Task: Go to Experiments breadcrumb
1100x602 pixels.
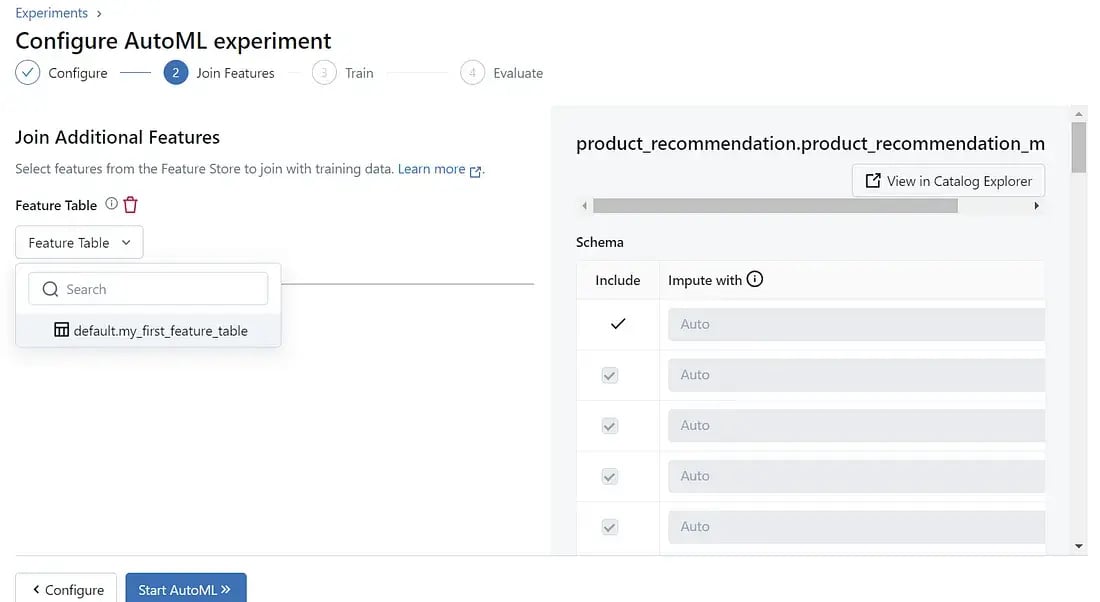Action: pyautogui.click(x=51, y=13)
